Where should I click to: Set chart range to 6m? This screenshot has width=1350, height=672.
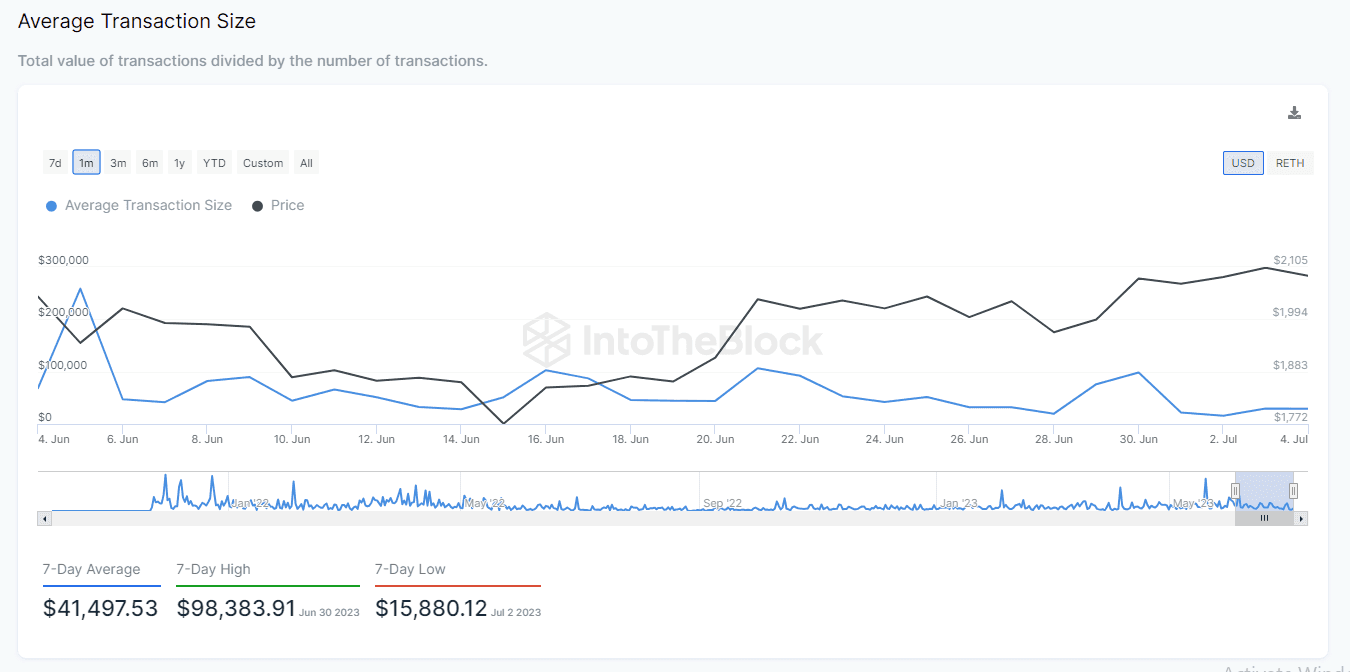pos(150,163)
